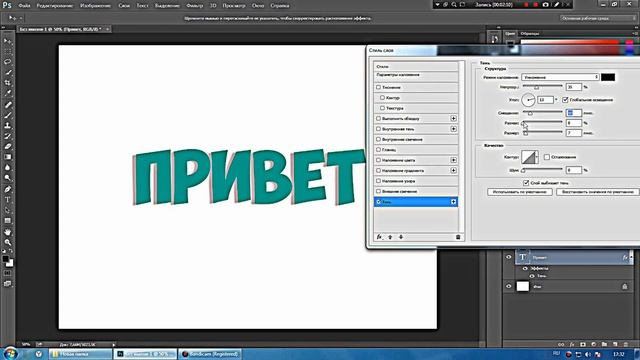This screenshot has height=360, width=640.
Task: Add another Тень effect with plus
Action: (453, 202)
